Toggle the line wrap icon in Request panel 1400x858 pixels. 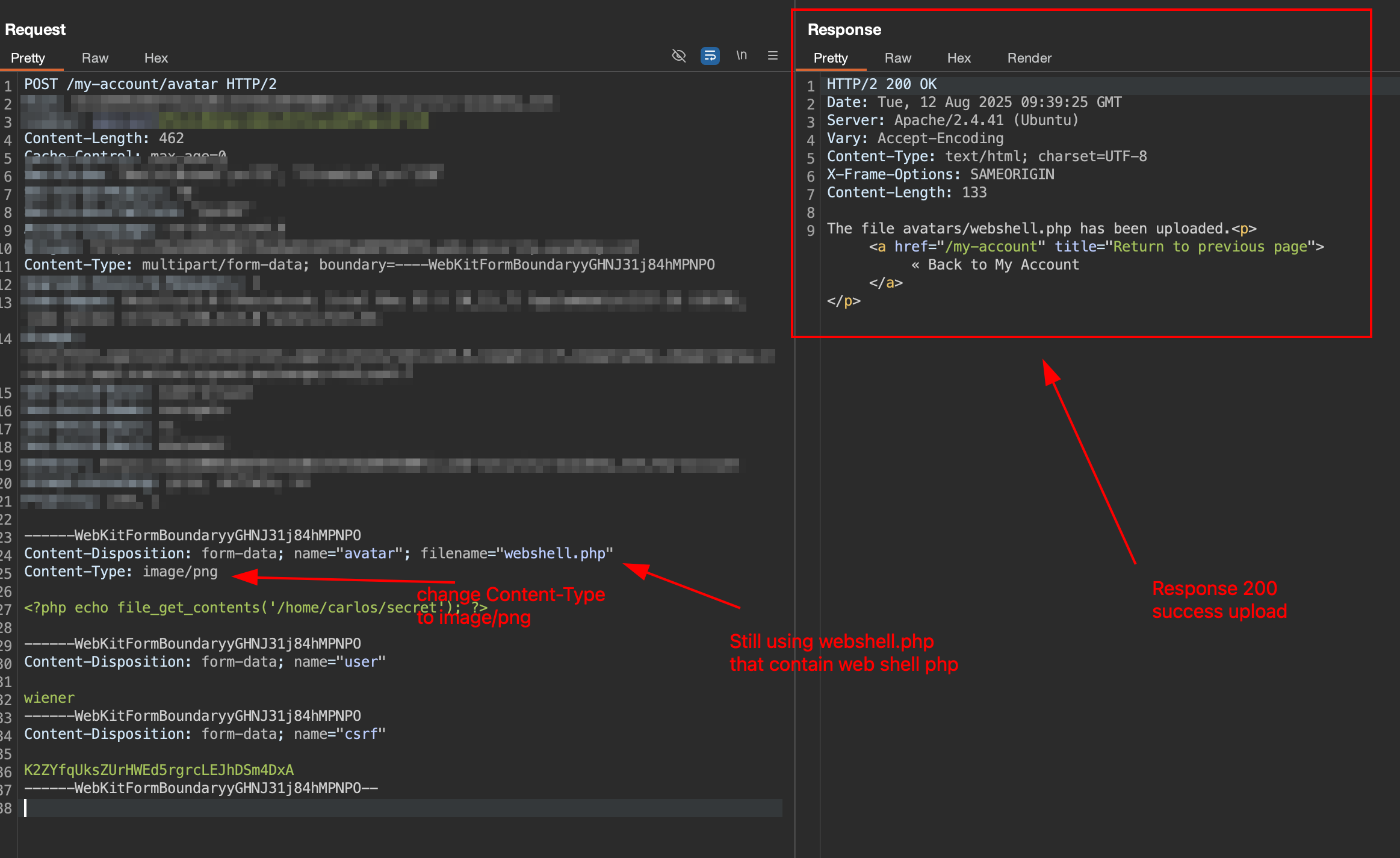pos(710,56)
